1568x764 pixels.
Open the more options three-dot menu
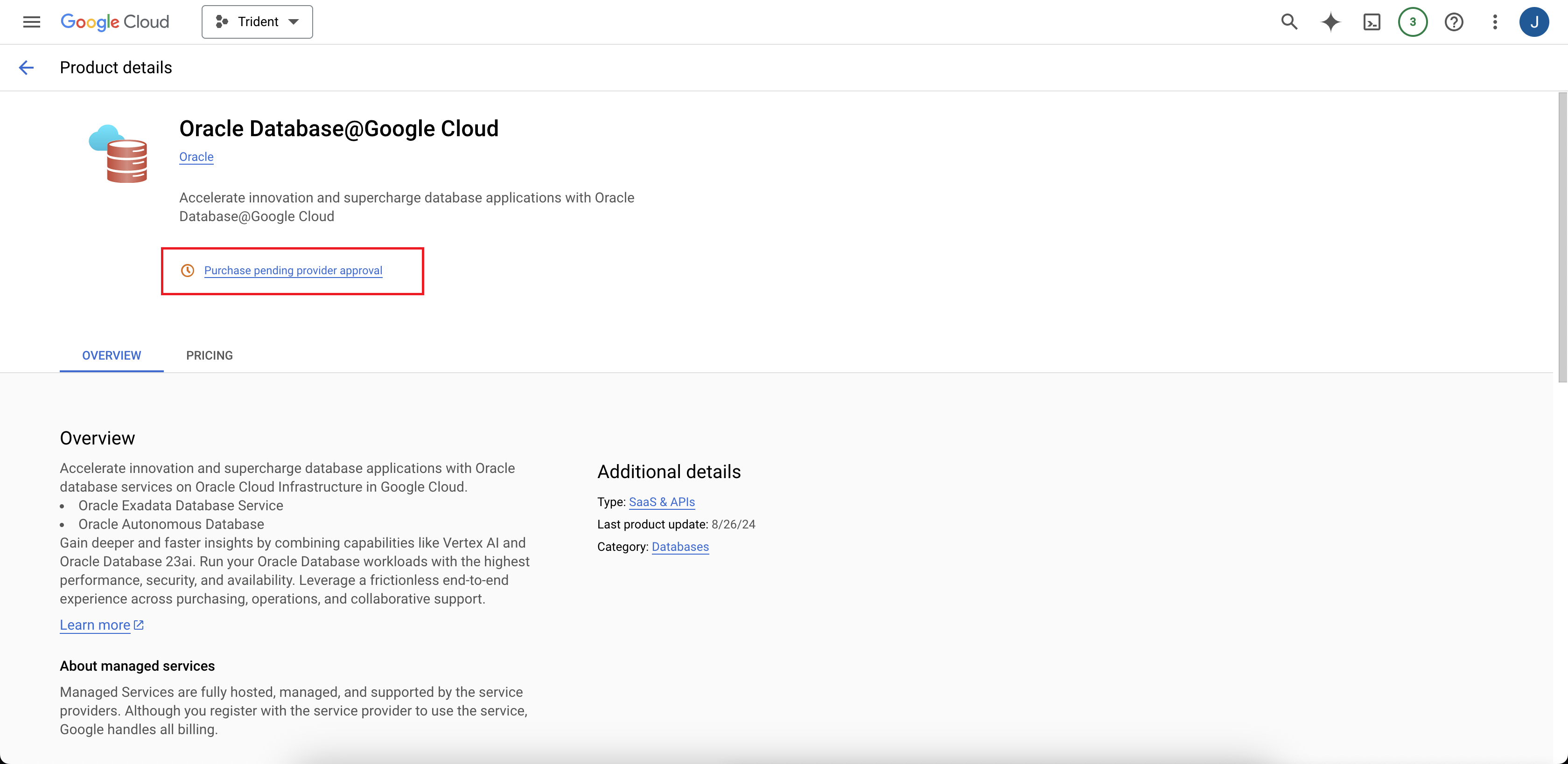(x=1494, y=22)
